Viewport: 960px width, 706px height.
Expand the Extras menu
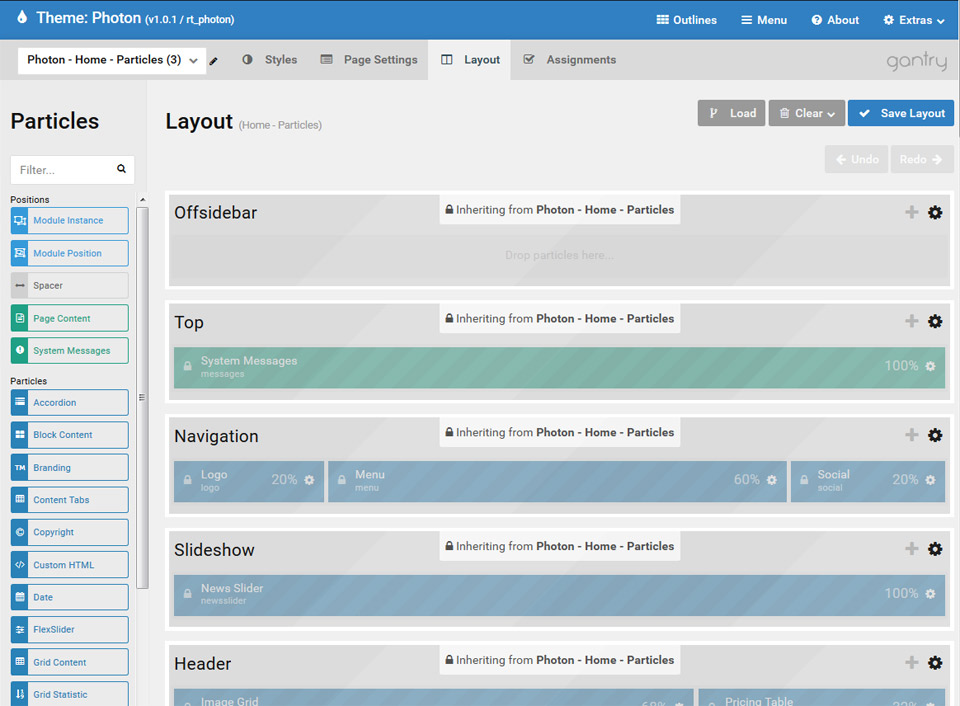click(x=913, y=20)
